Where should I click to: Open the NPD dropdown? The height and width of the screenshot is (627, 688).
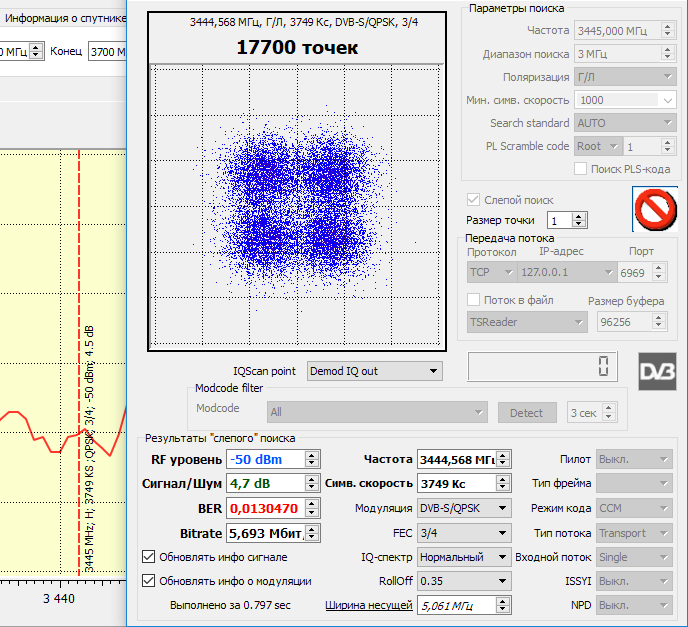(634, 605)
